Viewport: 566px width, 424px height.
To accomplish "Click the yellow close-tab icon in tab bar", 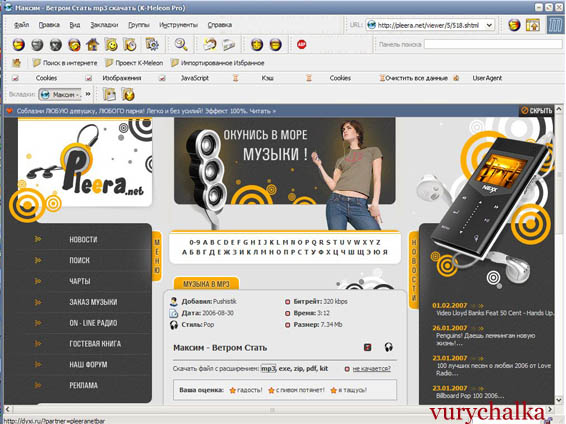I will click(x=128, y=95).
